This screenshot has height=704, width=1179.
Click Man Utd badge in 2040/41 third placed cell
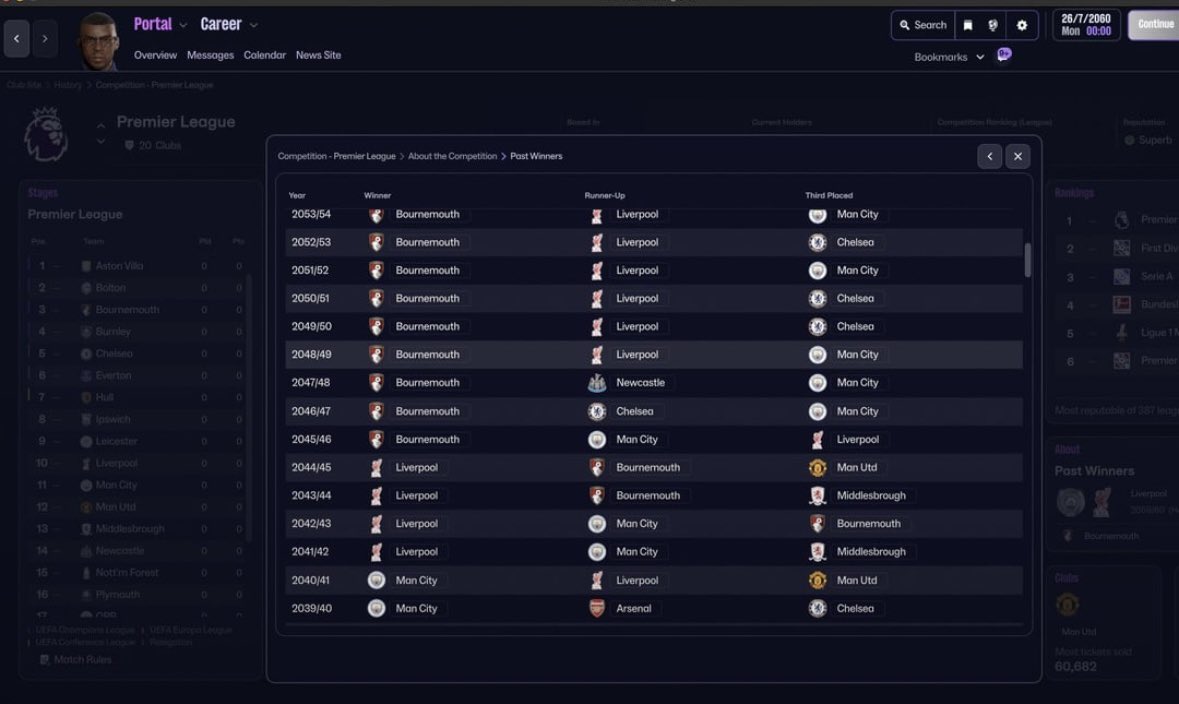(x=817, y=580)
